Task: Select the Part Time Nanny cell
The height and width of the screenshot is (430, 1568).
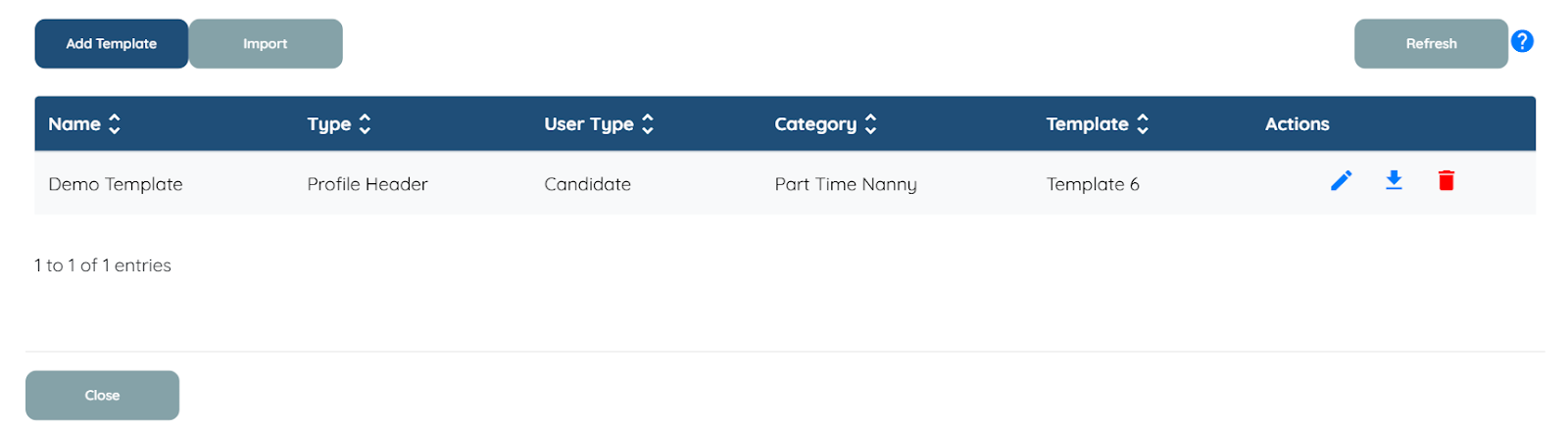Action: click(846, 184)
